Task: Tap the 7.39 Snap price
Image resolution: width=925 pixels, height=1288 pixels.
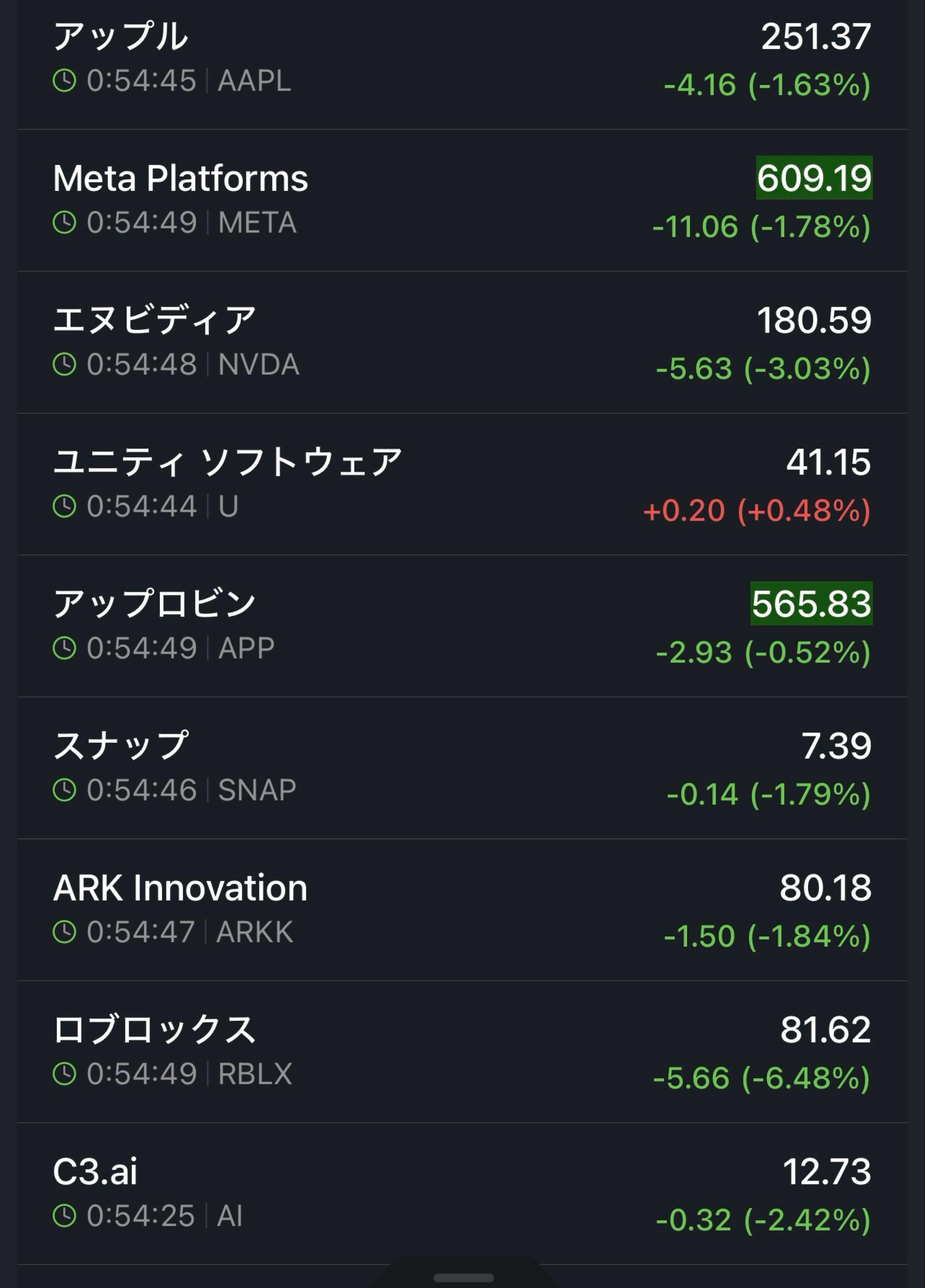Action: click(836, 746)
